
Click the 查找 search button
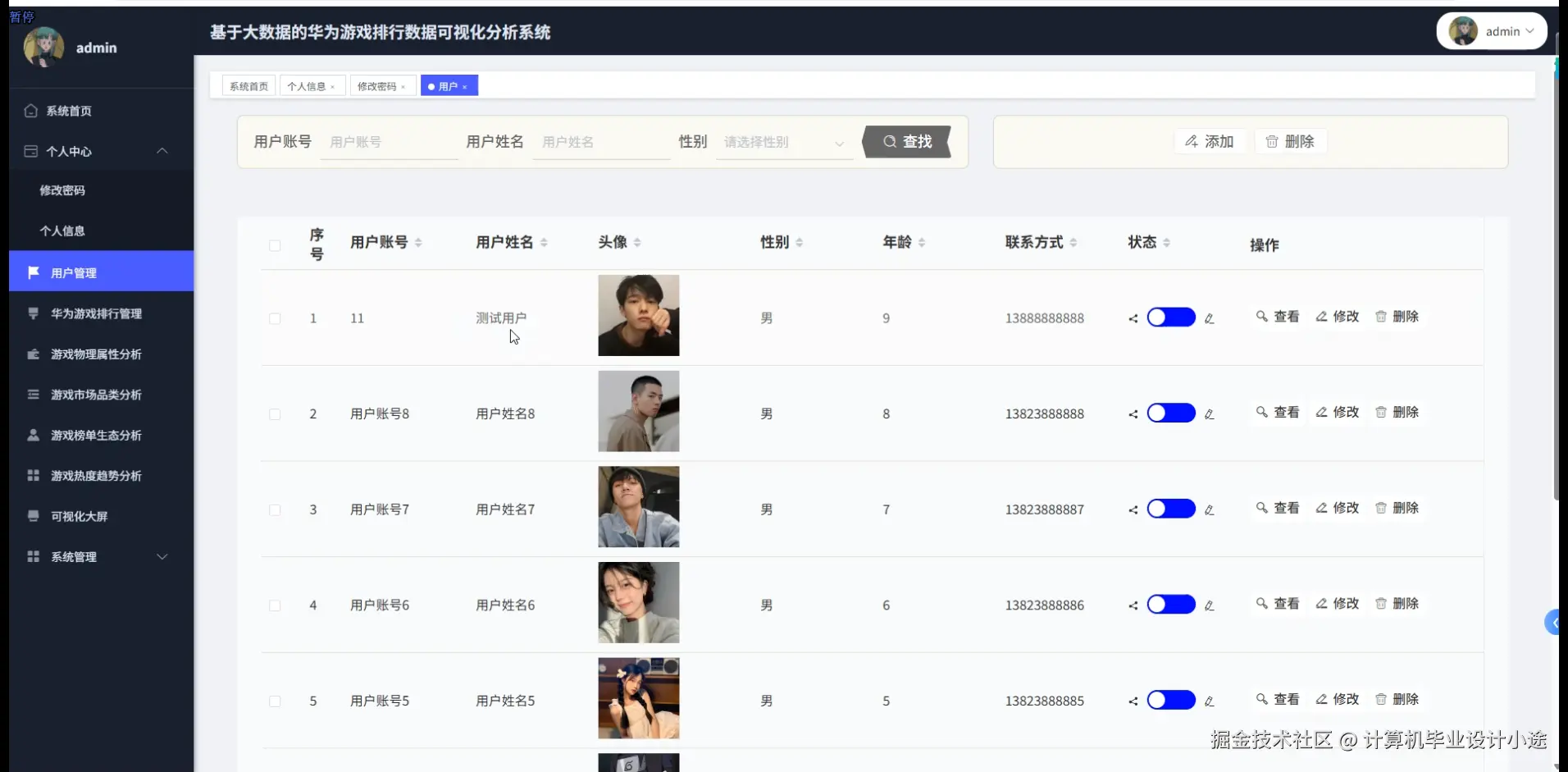click(906, 142)
